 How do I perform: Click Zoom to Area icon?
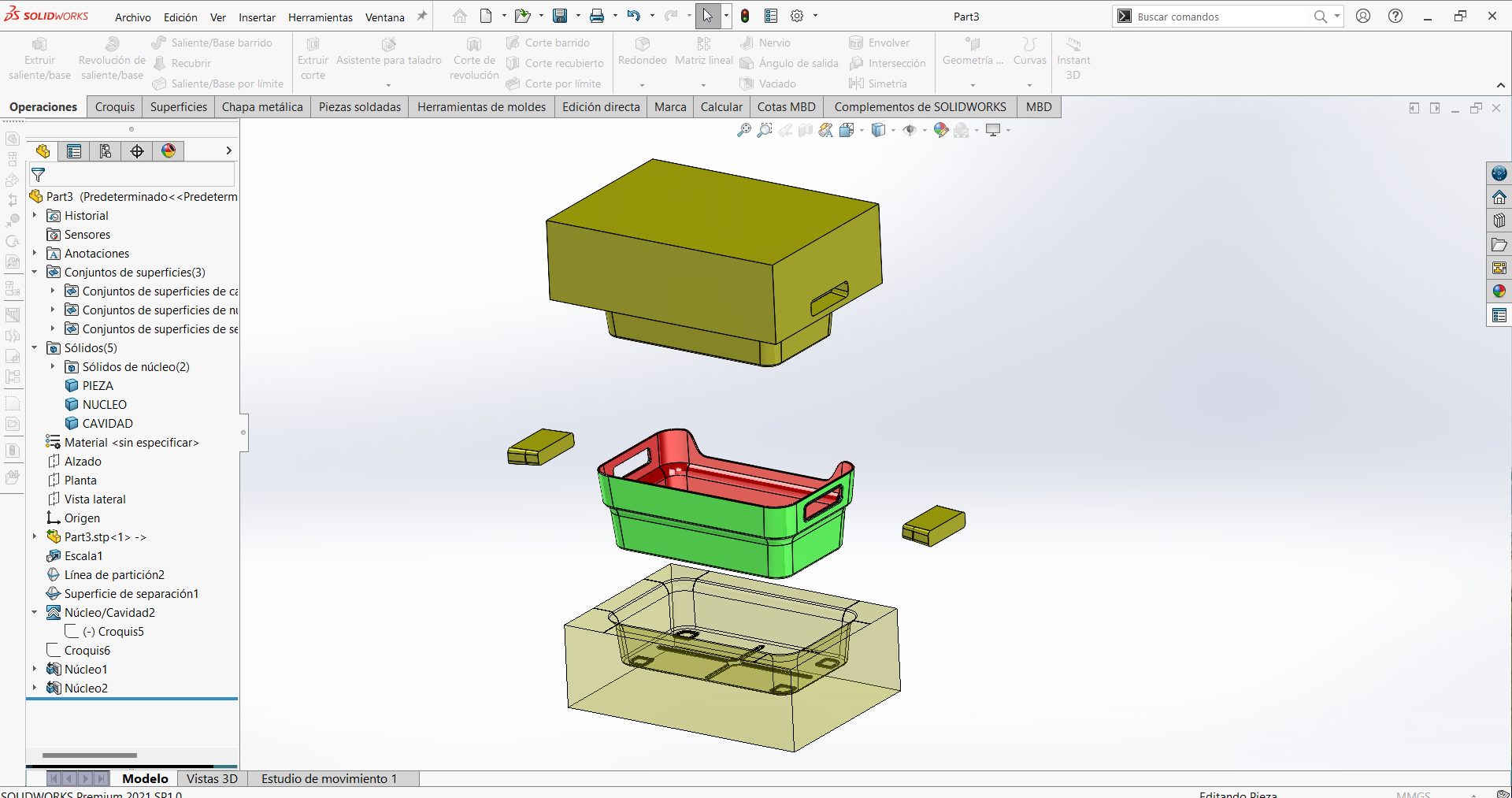[x=764, y=130]
